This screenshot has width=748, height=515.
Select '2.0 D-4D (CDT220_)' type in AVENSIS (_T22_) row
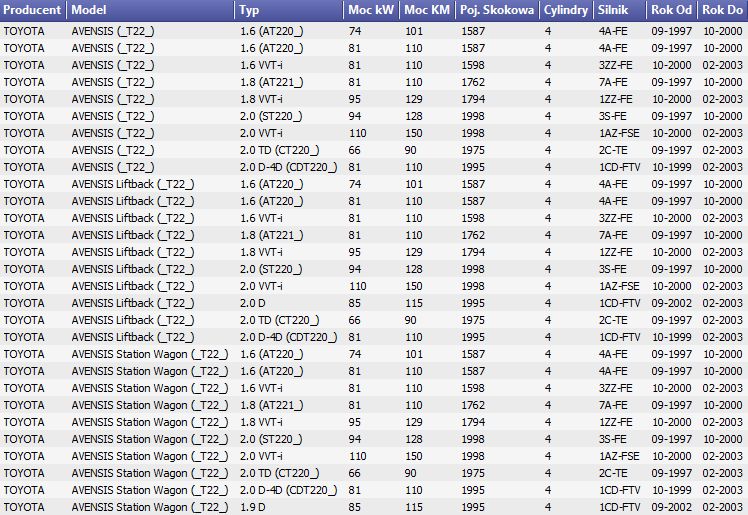point(289,167)
